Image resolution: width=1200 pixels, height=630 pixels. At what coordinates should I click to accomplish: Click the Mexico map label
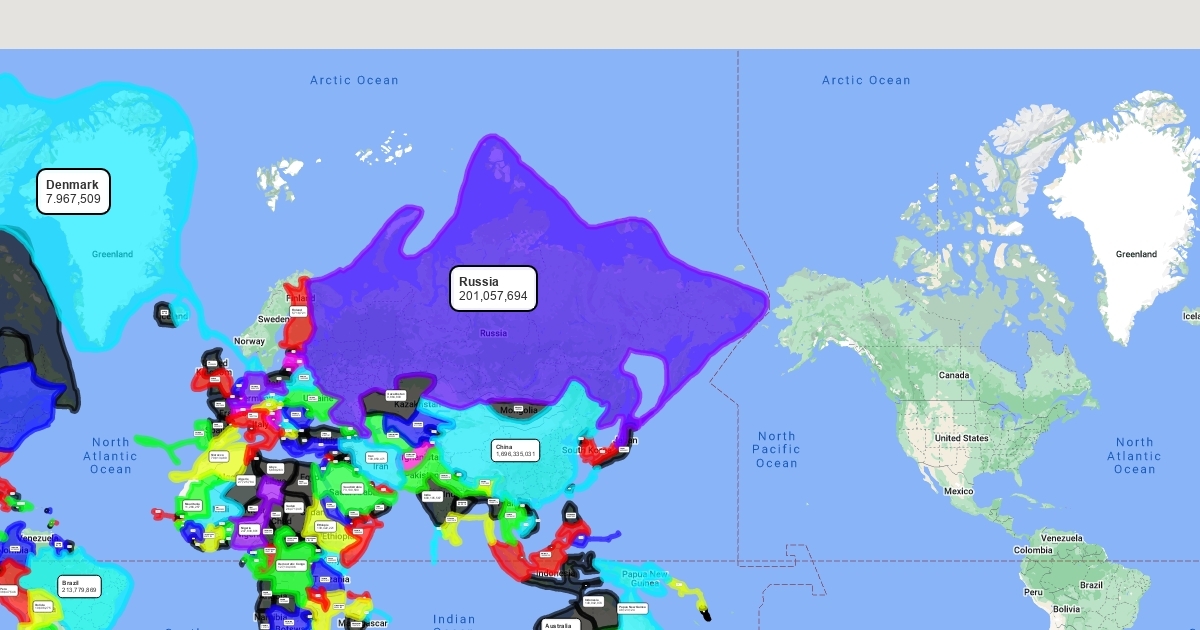pyautogui.click(x=958, y=491)
